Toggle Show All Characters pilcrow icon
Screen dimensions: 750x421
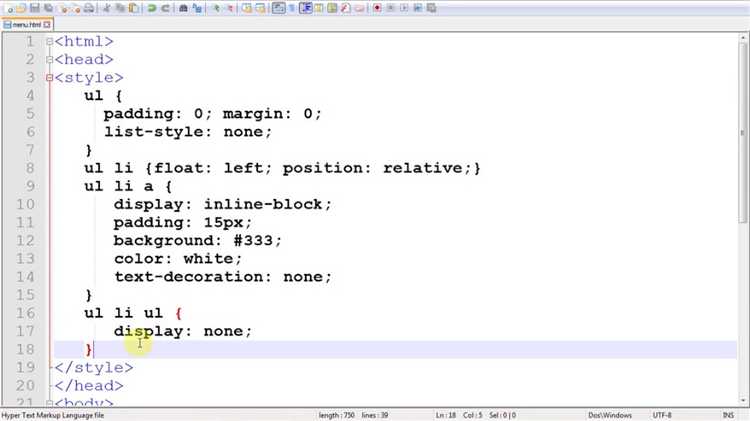pos(292,8)
